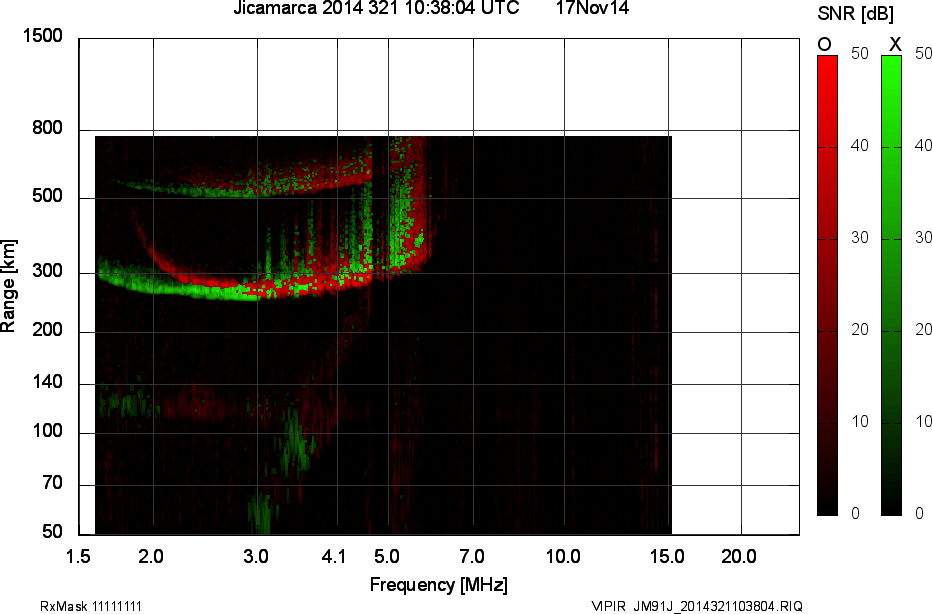Viewport: 932px width, 614px height.
Task: Click the '10.0' frequency tick label
Action: pos(563,557)
